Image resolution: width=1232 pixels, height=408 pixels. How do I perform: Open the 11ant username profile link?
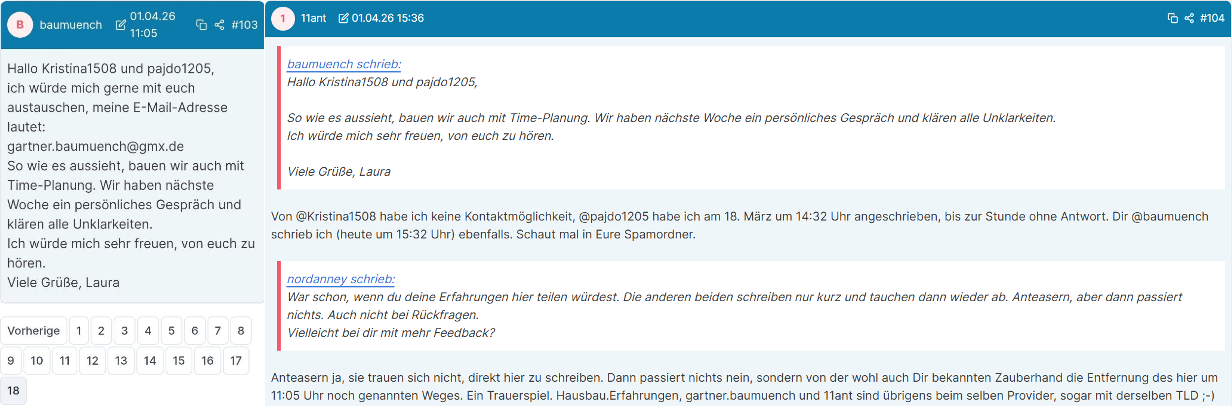[x=313, y=18]
